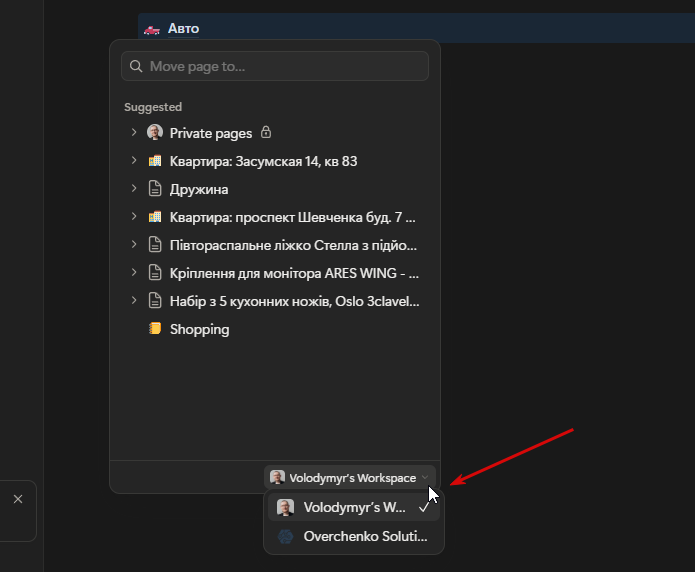695x572 pixels.
Task: Click the building icon beside Засумская 14
Action: click(155, 161)
